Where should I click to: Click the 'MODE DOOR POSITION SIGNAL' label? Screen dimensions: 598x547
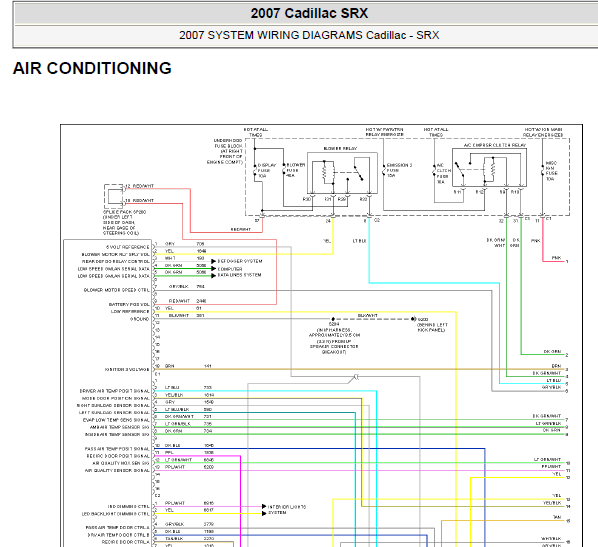tap(116, 398)
